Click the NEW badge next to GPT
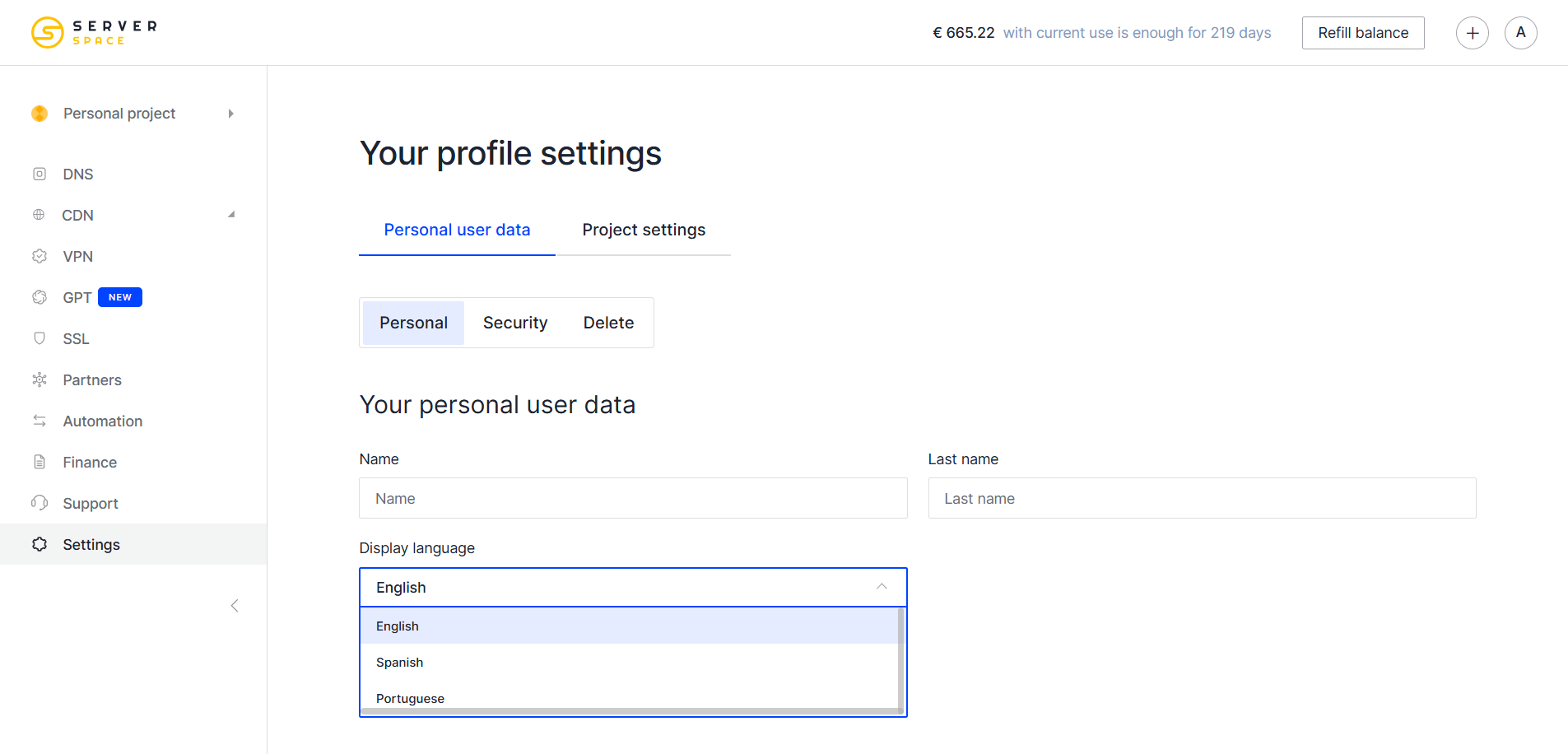 [120, 297]
